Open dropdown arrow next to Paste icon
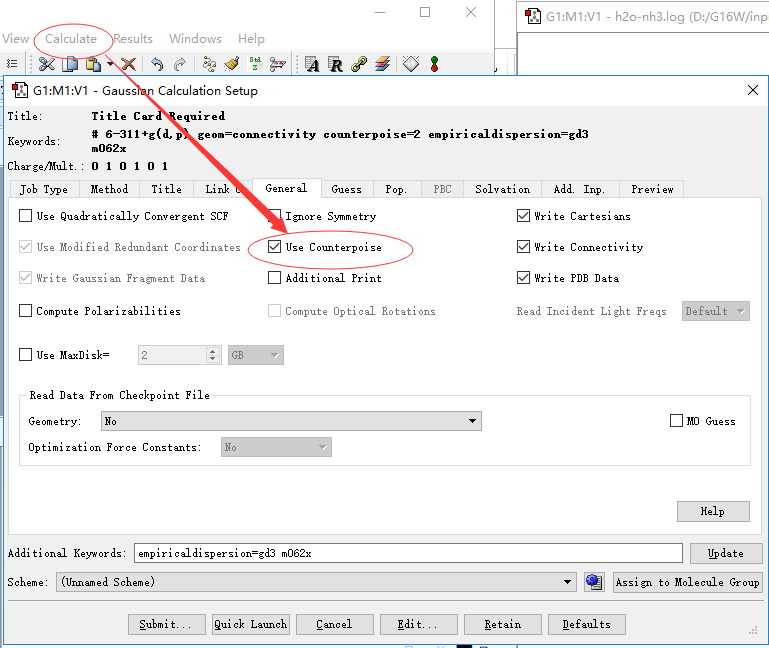This screenshot has width=769, height=648. click(110, 64)
